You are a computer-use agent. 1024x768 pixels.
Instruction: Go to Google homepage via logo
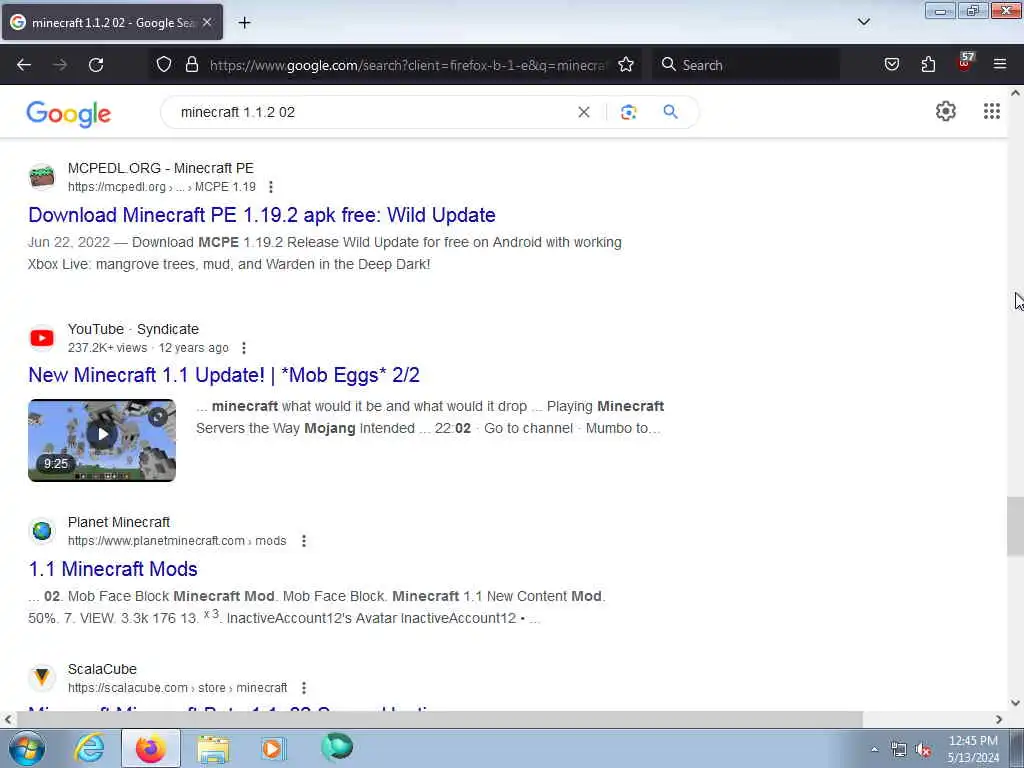[69, 114]
